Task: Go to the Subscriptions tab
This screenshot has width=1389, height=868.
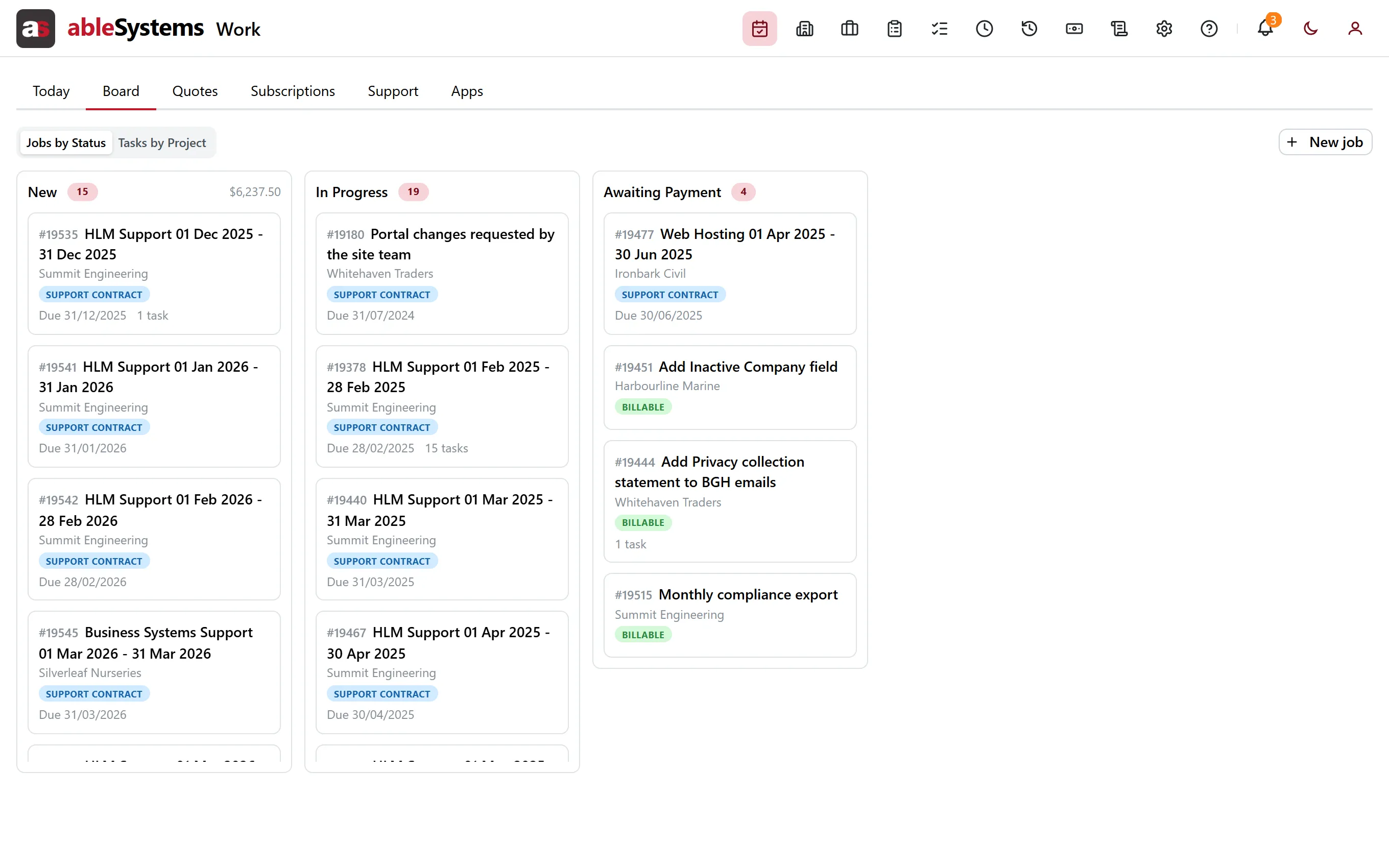Action: tap(293, 91)
